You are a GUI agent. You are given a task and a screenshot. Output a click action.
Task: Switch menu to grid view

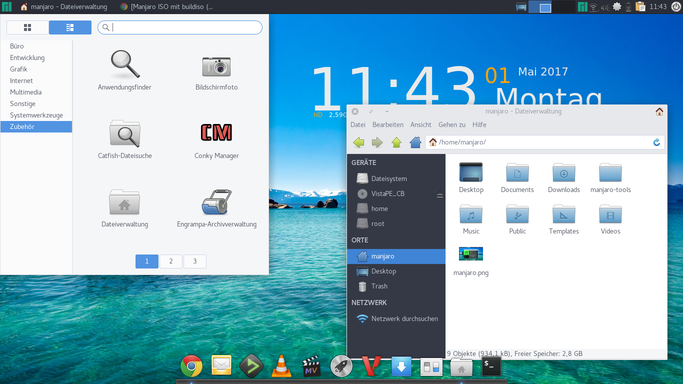click(x=27, y=27)
